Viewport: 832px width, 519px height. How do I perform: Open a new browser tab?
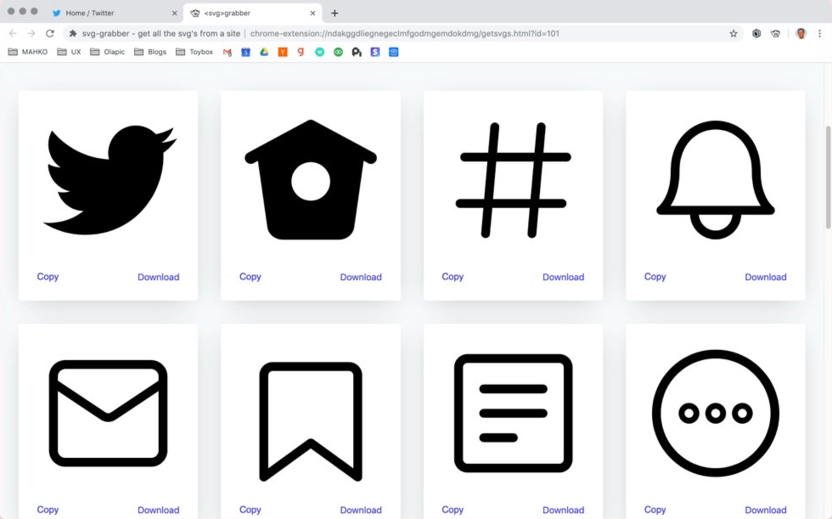pyautogui.click(x=334, y=13)
